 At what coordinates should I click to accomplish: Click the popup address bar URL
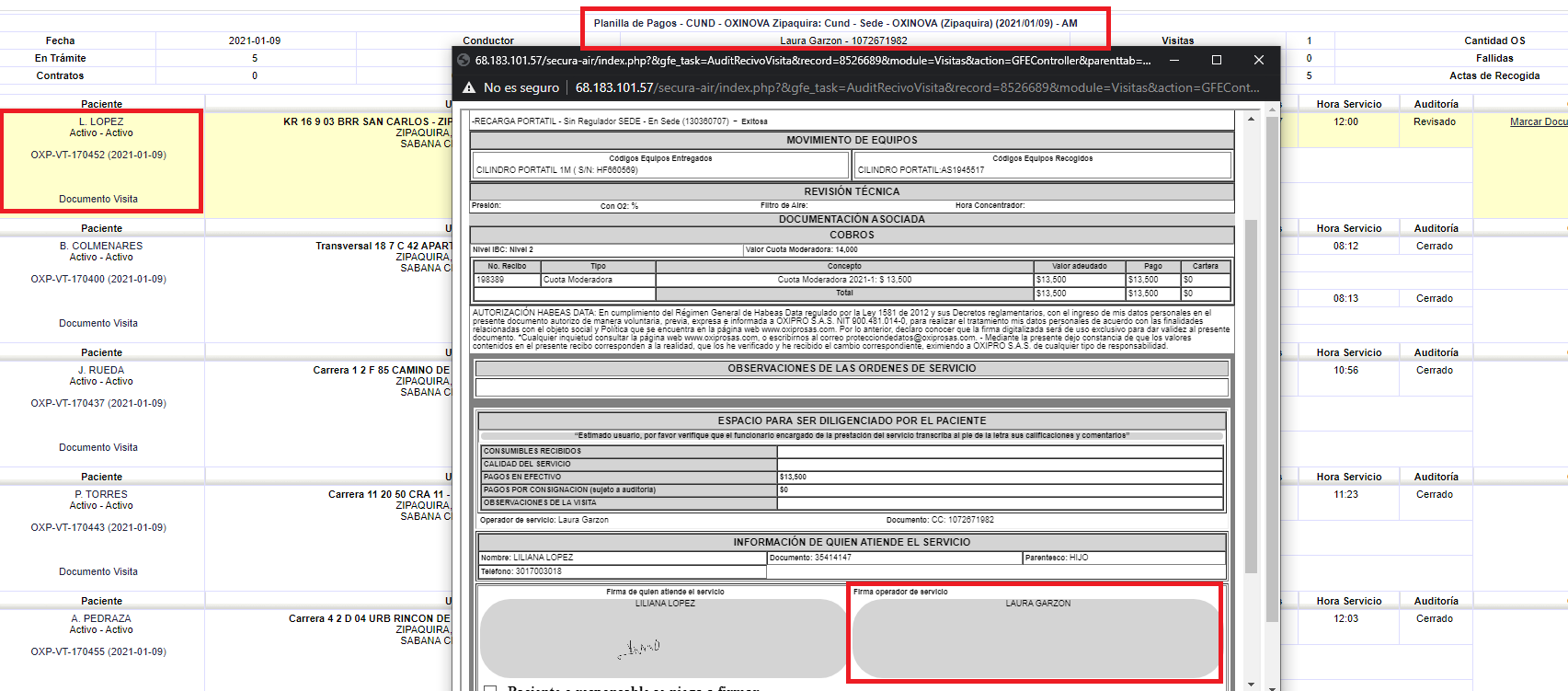click(917, 87)
